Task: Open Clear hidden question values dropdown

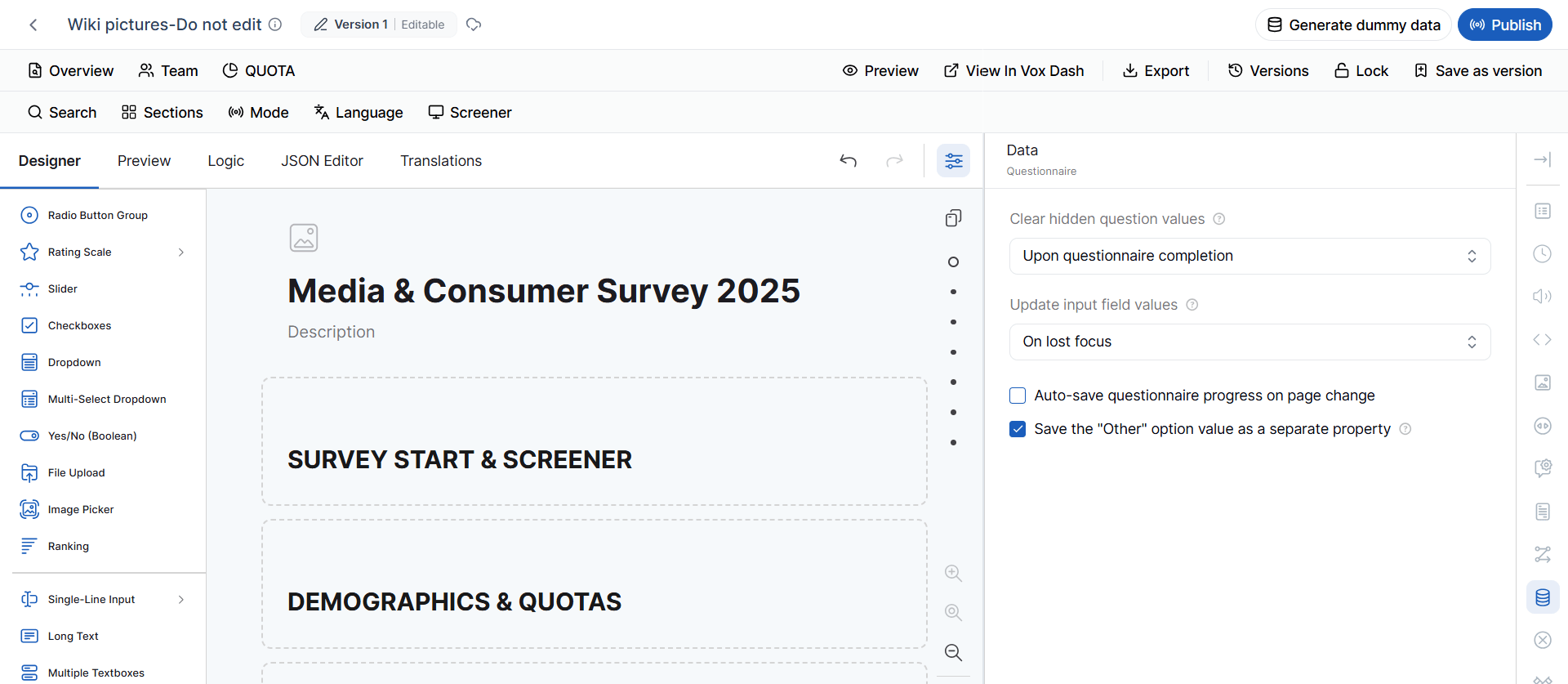Action: [1249, 256]
